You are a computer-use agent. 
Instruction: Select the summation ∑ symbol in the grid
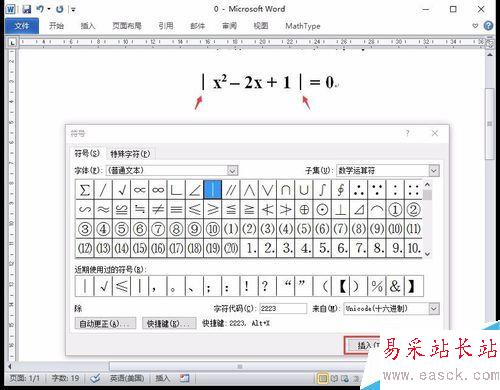point(85,190)
